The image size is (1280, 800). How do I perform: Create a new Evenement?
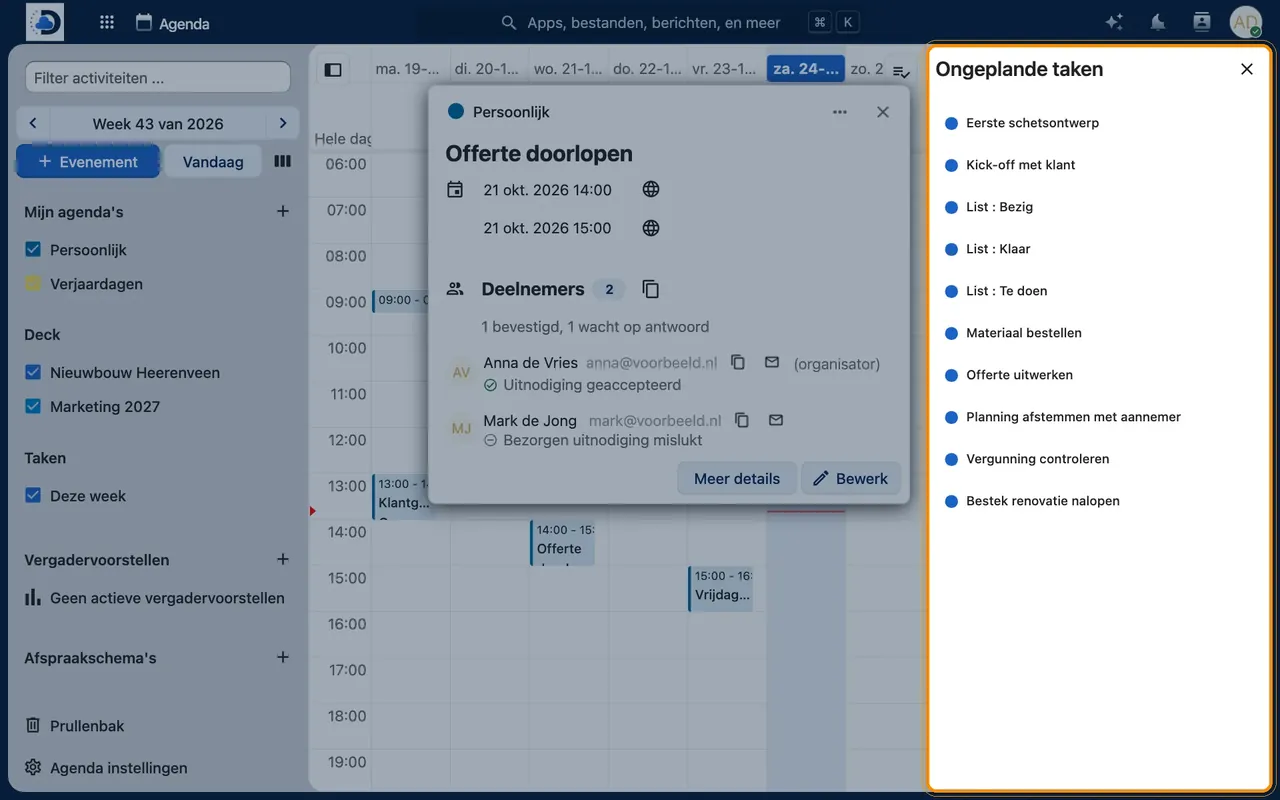pos(88,162)
